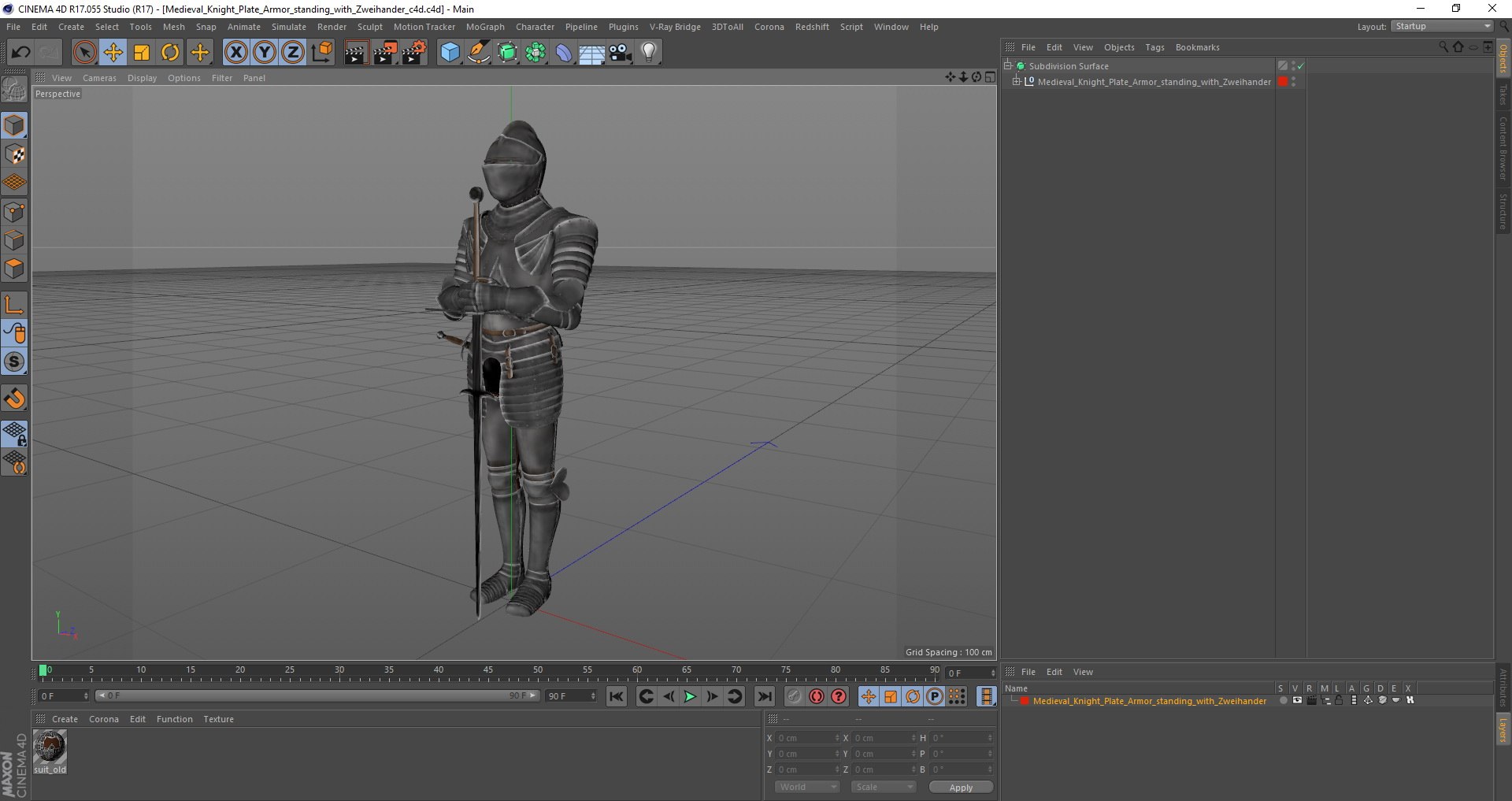Screen dimensions: 1512x801
Task: Add a Cube primitive object
Action: click(450, 53)
